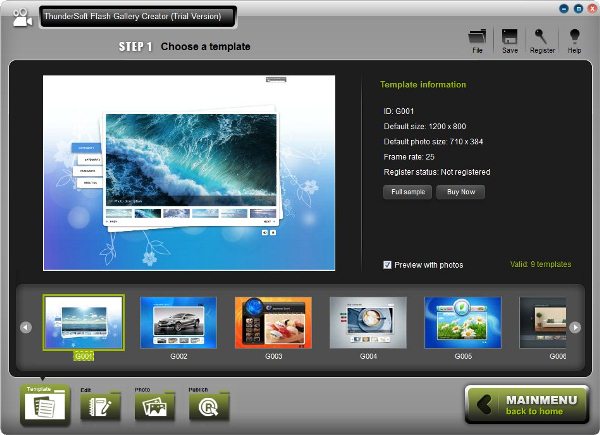The height and width of the screenshot is (435, 600).
Task: Click the Full sample button
Action: coord(408,192)
